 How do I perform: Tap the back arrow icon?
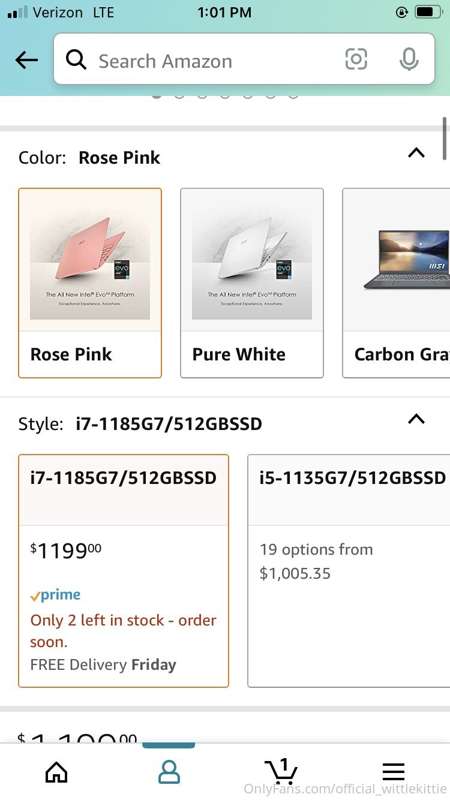click(27, 60)
